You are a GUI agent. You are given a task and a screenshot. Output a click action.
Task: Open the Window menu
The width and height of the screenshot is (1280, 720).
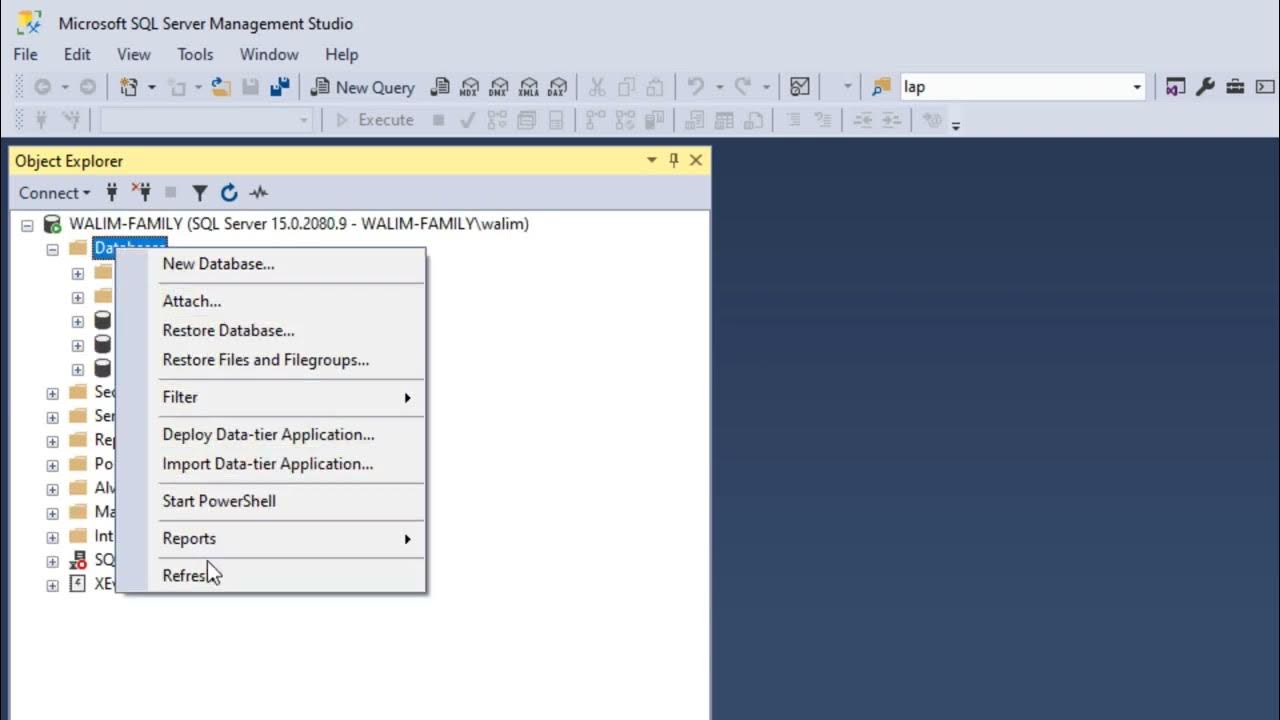[269, 54]
